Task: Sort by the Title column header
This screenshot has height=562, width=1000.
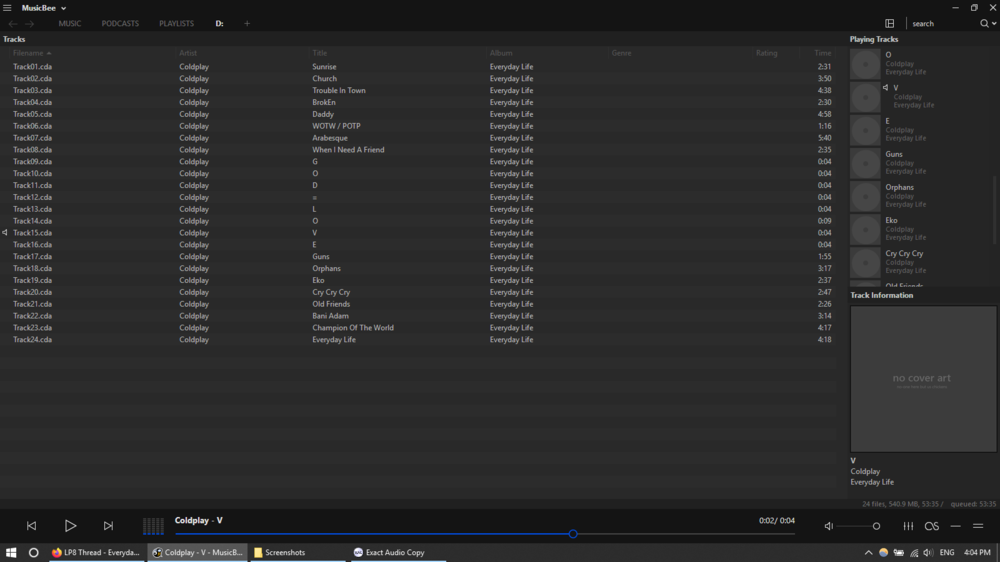Action: (x=320, y=53)
